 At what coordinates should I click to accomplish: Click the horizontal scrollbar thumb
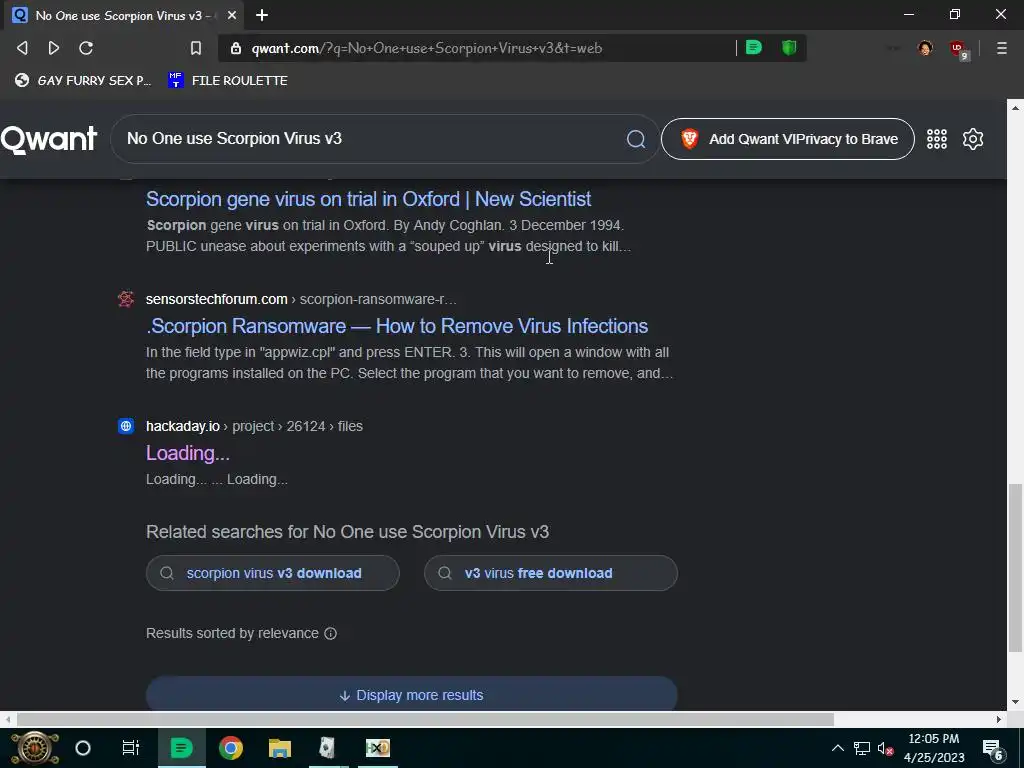click(425, 719)
